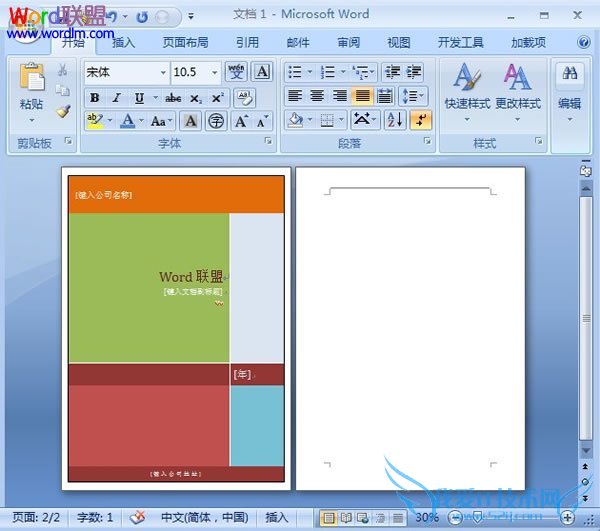600x531 pixels.
Task: Click the 字数: 1 word count
Action: [95, 518]
